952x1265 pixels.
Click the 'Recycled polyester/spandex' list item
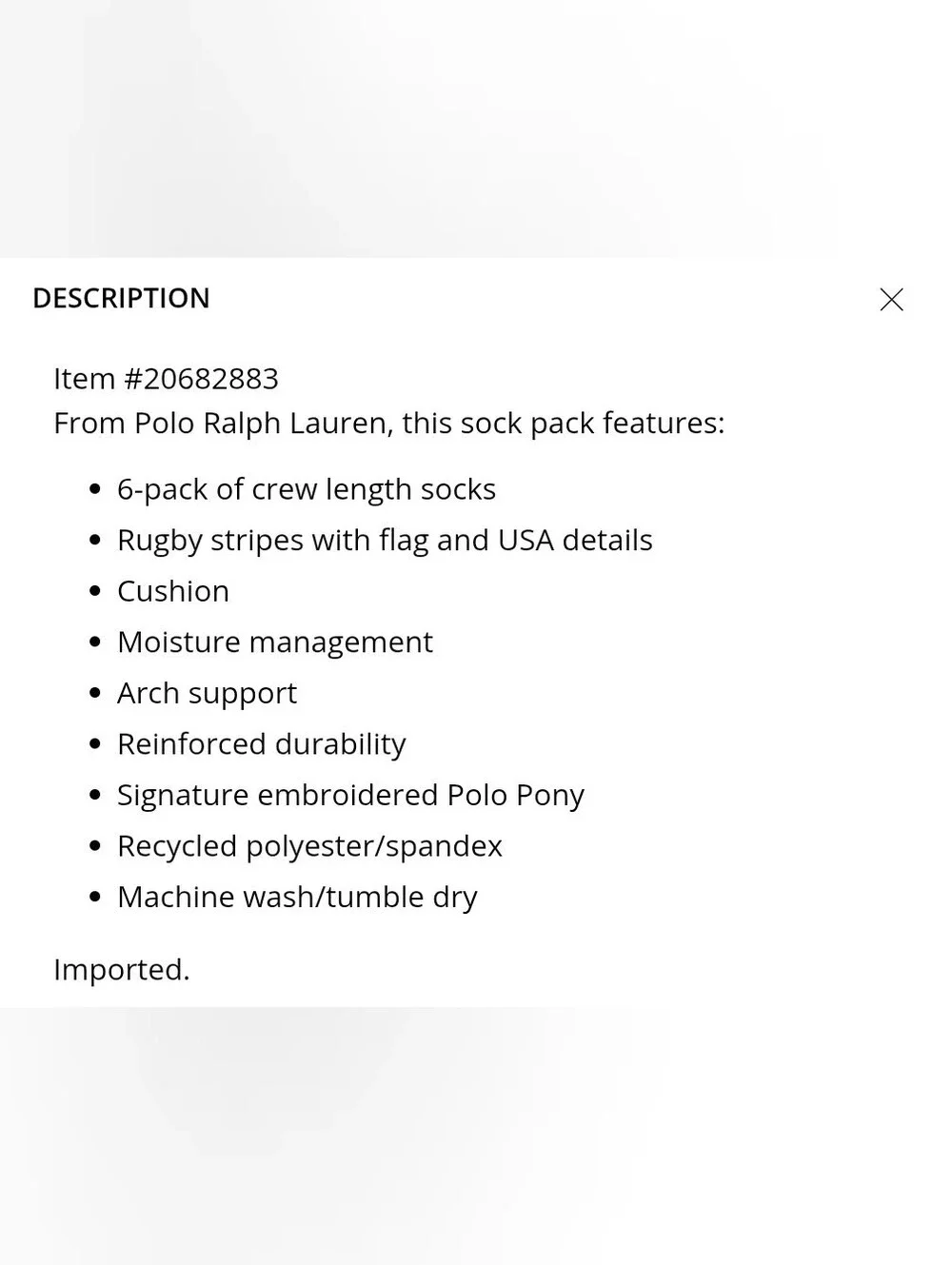tap(309, 846)
